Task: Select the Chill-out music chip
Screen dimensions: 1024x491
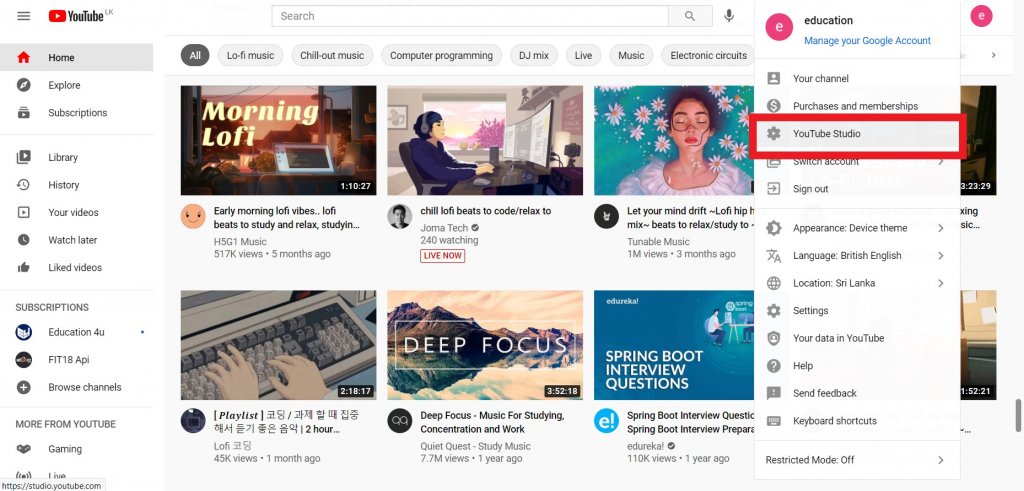Action: [x=332, y=55]
